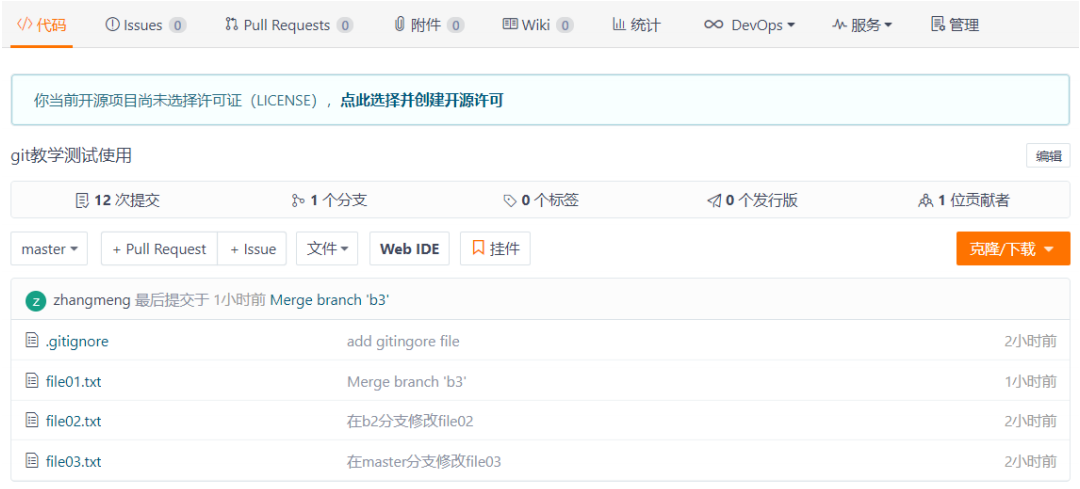The image size is (1080, 489).
Task: Open the Pull Requests tab
Action: pyautogui.click(x=289, y=25)
